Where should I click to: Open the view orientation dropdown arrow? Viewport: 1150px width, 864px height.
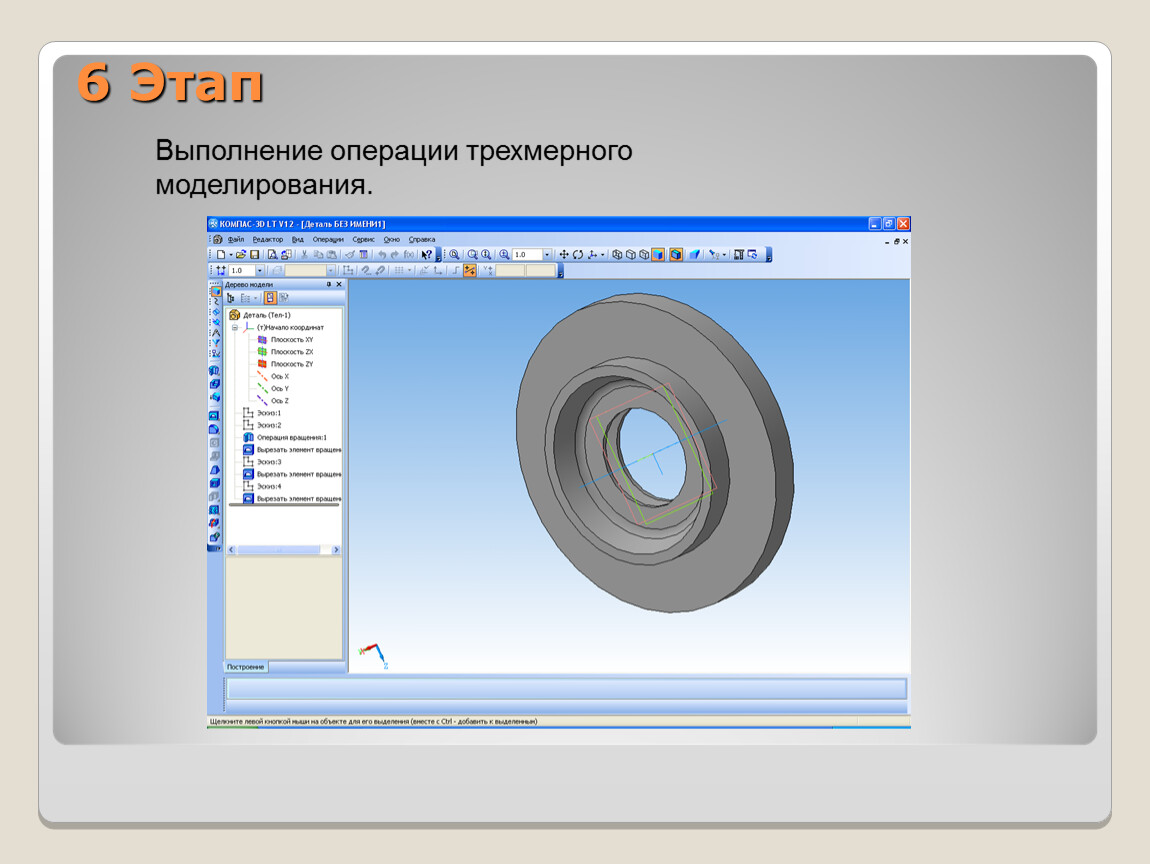(603, 255)
